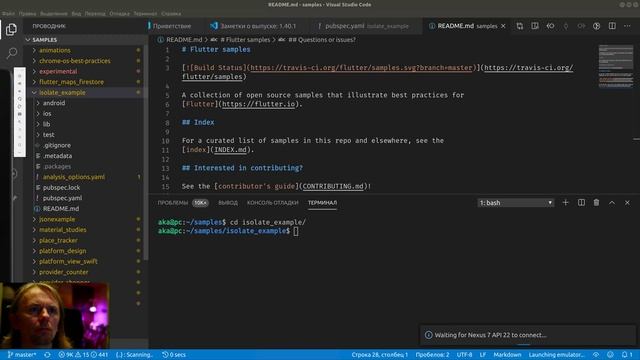The height and width of the screenshot is (360, 640).
Task: Click master branch in status bar
Action: [x=22, y=355]
